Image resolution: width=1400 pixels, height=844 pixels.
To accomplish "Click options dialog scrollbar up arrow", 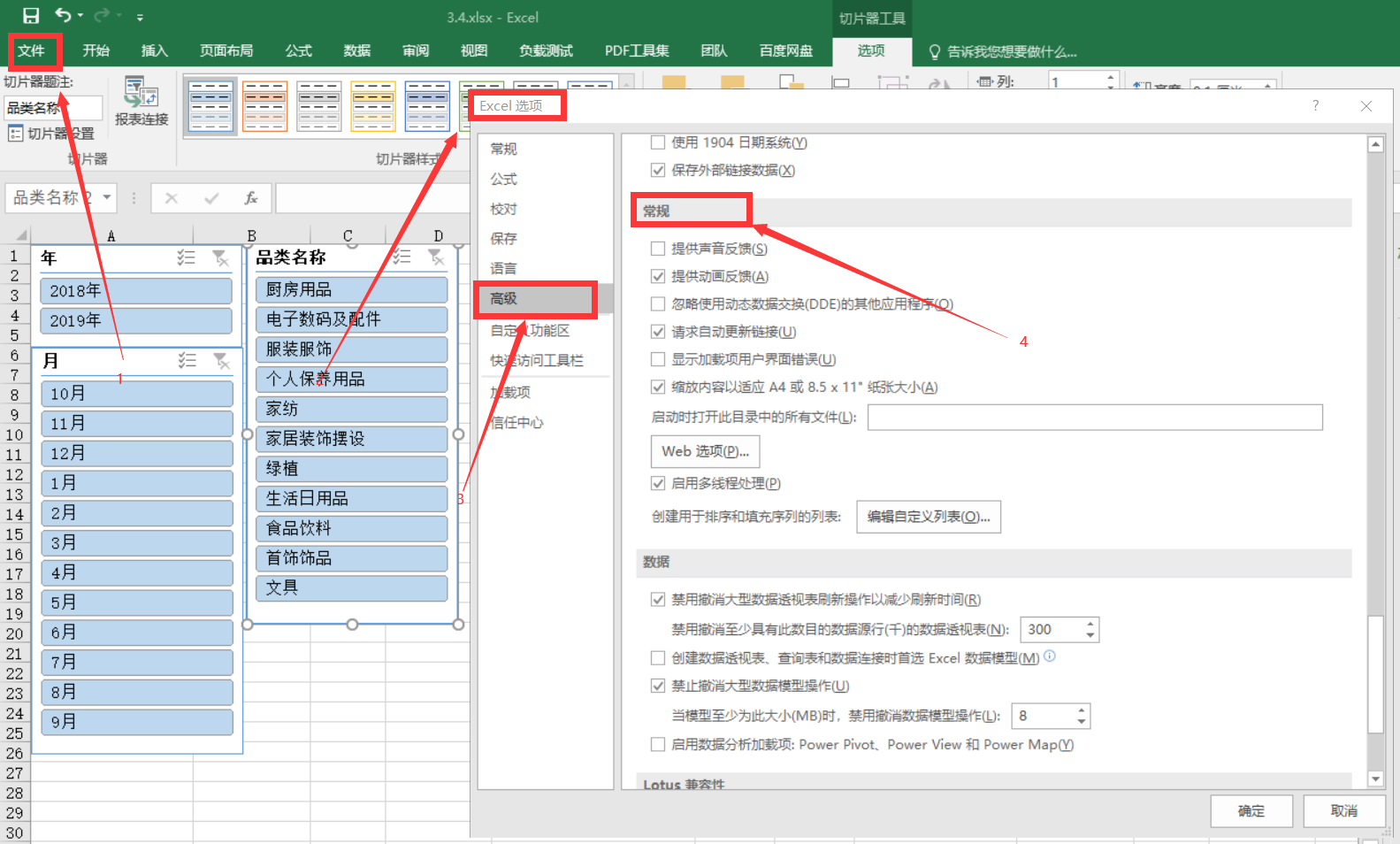I will pos(1375,144).
